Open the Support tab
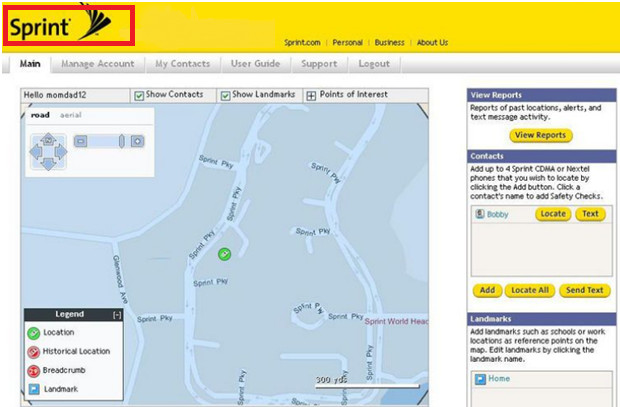620x407 pixels. [319, 64]
